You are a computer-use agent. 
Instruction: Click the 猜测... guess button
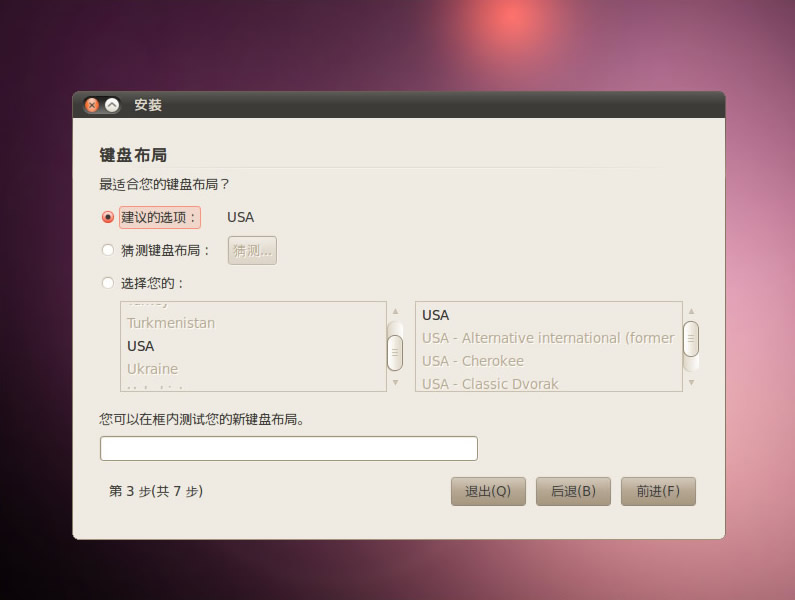coord(252,251)
